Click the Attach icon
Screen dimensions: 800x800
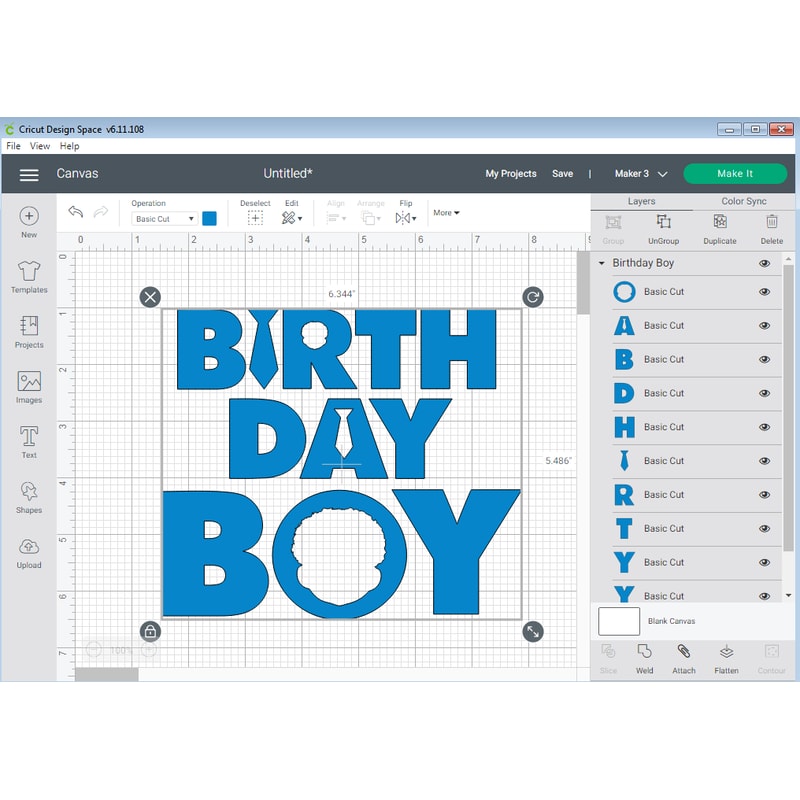tap(684, 656)
